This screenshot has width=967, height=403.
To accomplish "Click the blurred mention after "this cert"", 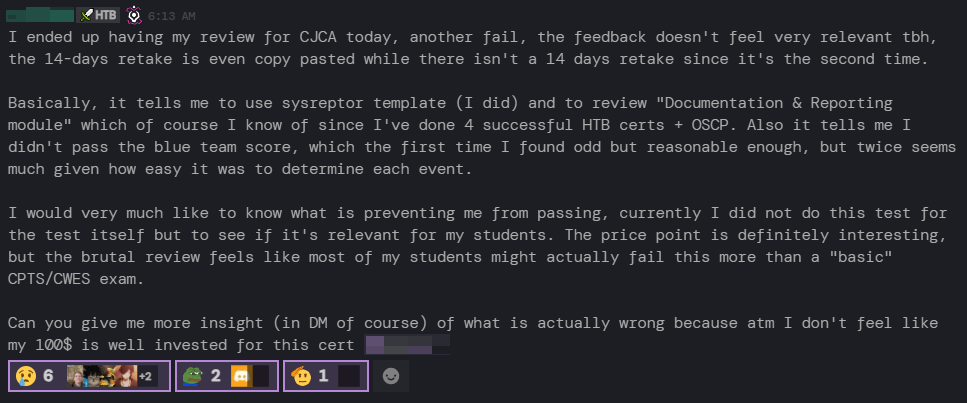I will 406,346.
